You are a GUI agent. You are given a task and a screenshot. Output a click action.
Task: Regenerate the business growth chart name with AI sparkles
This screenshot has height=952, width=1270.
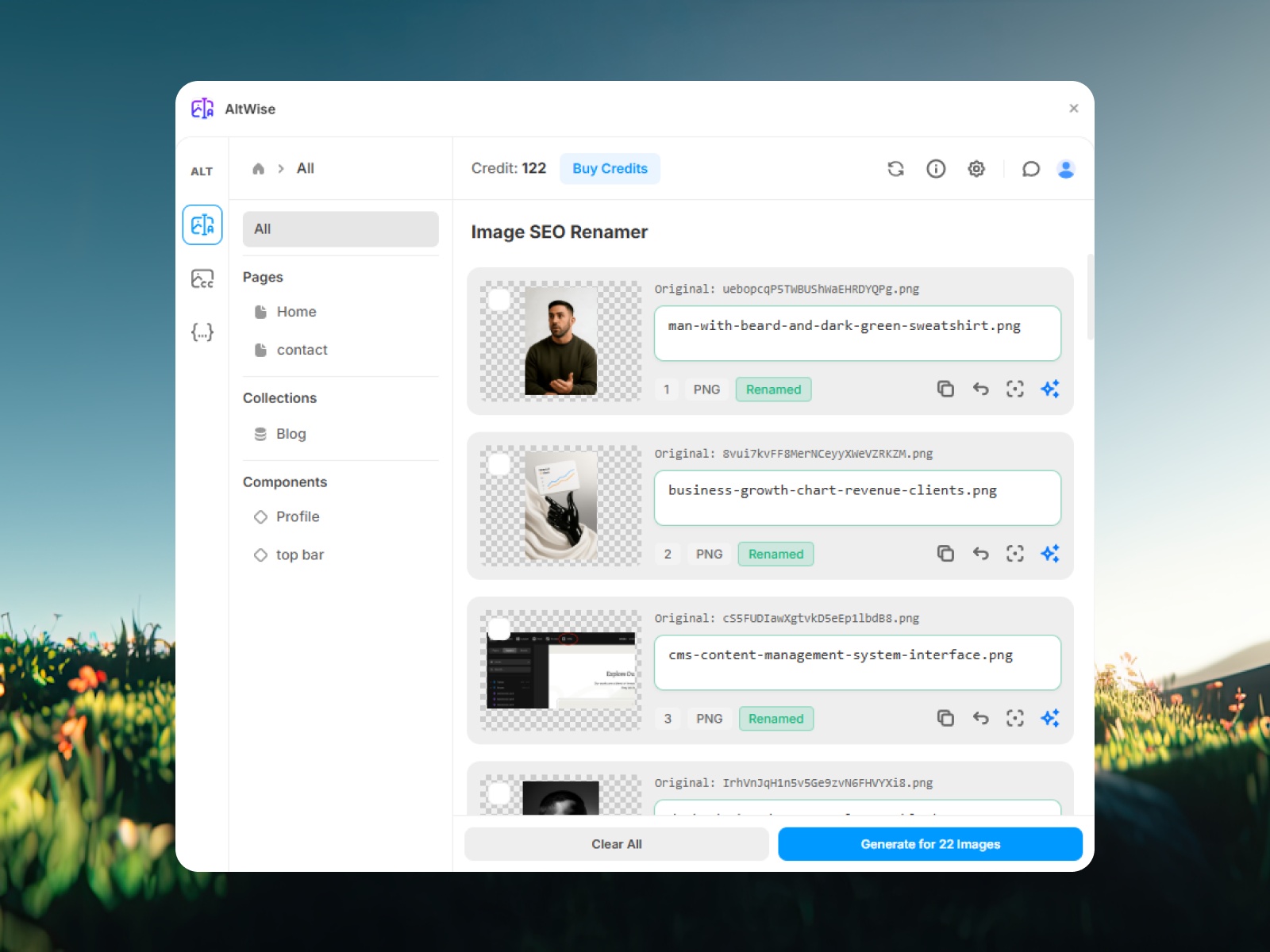(1050, 554)
